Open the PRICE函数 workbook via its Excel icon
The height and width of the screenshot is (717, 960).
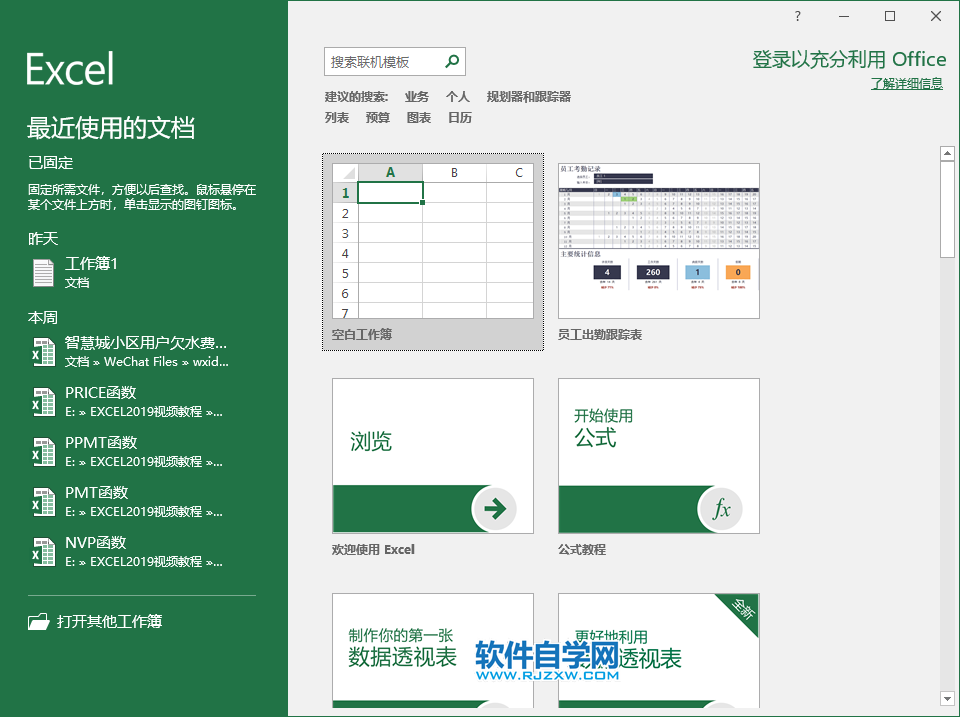42,401
